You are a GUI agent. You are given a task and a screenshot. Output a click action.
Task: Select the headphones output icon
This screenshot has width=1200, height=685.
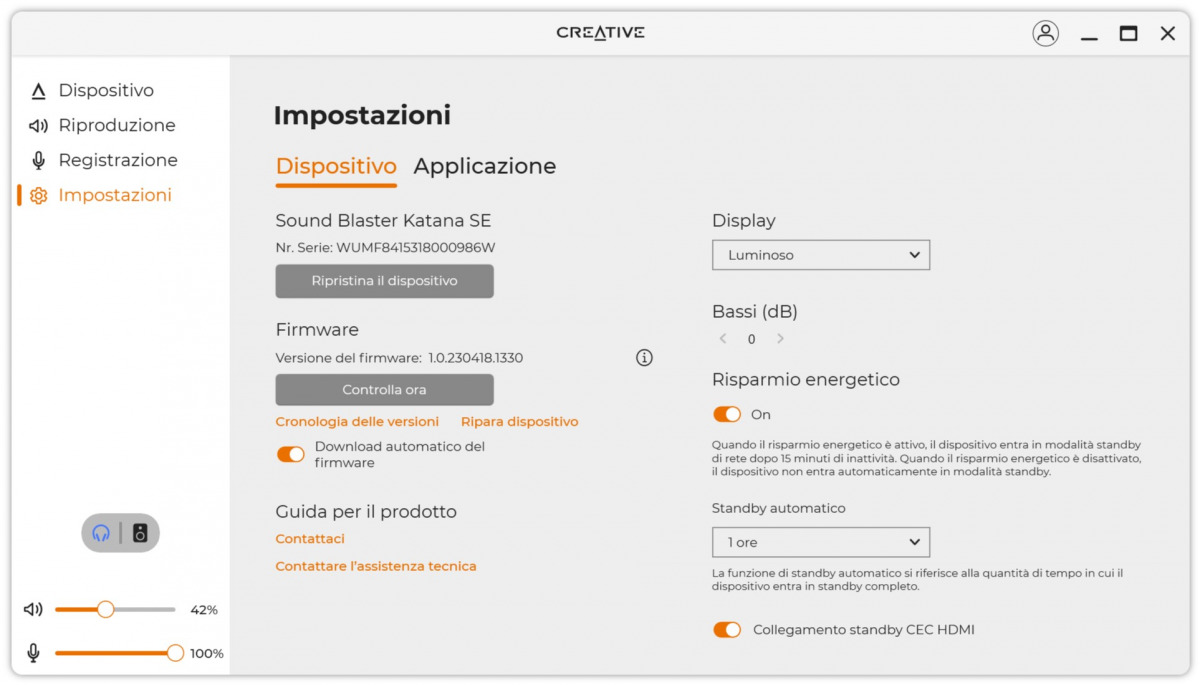click(101, 533)
